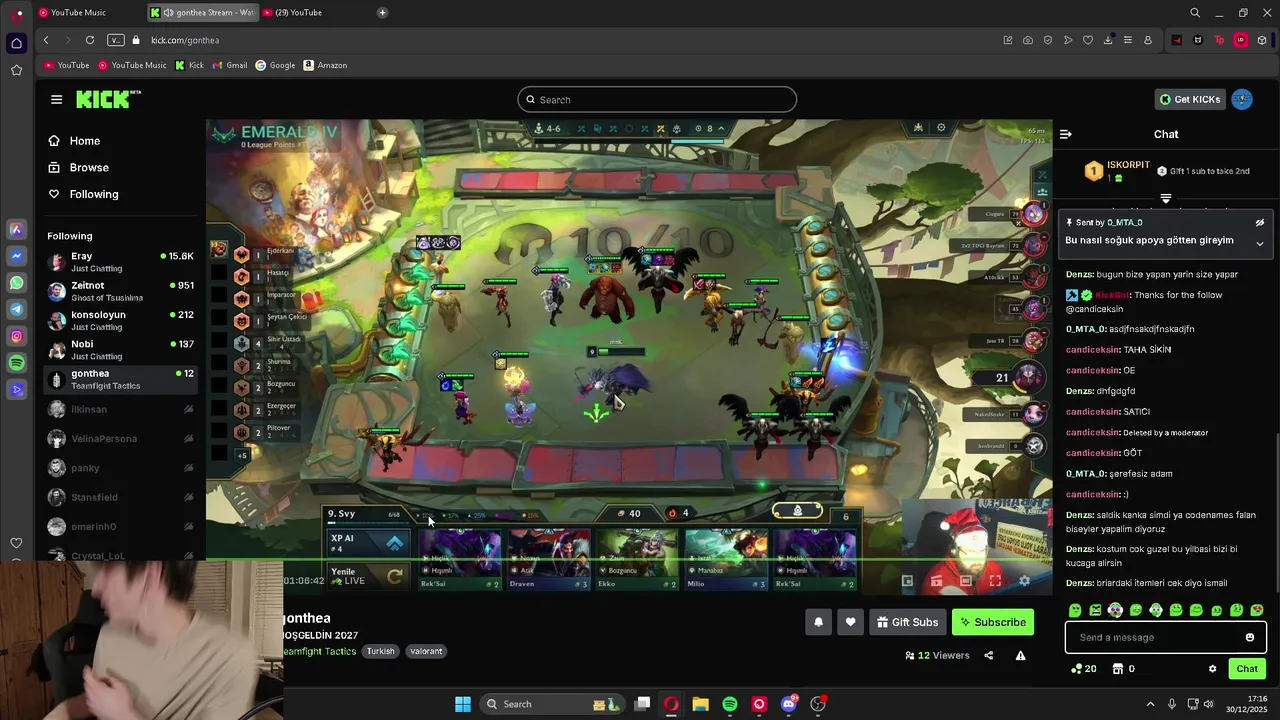The image size is (1280, 720).
Task: Click the green Subscribe button
Action: click(993, 622)
